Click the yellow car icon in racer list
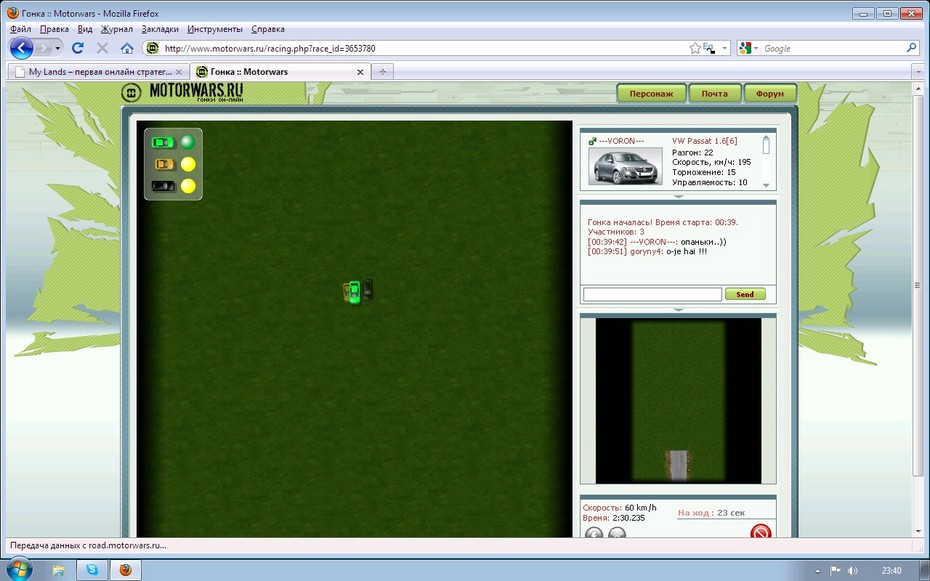 tap(163, 164)
